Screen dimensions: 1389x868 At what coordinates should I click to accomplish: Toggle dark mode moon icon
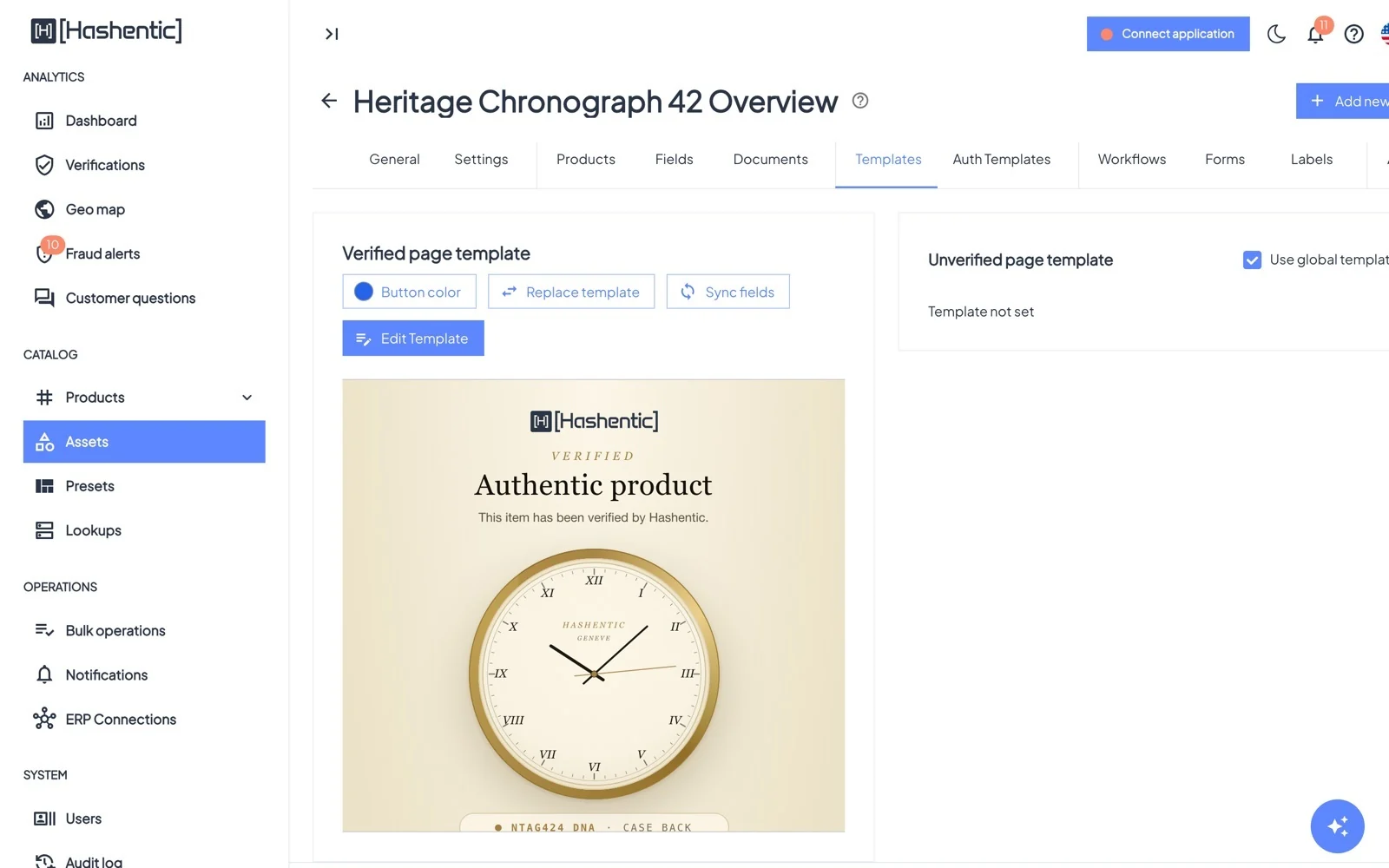click(x=1276, y=34)
